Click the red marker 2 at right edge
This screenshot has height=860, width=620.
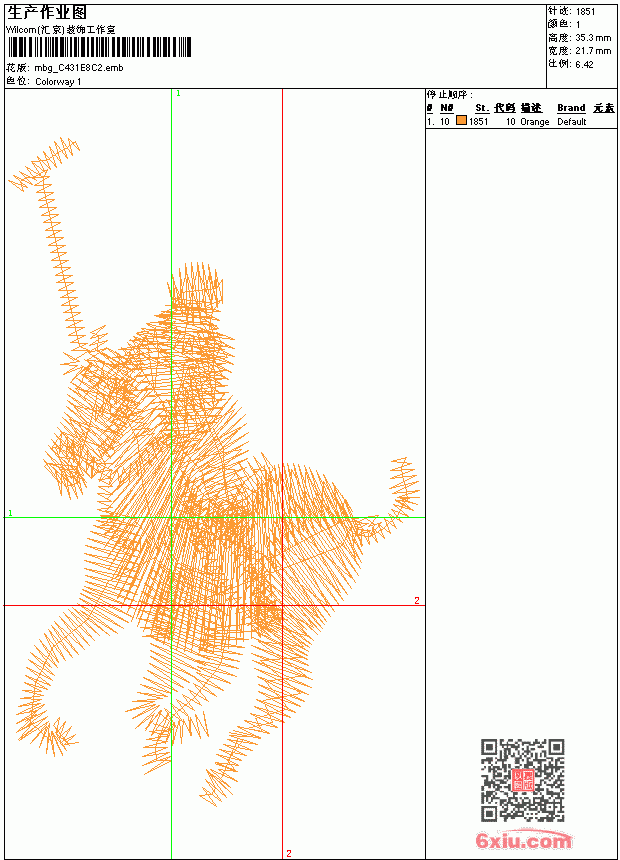pyautogui.click(x=417, y=601)
